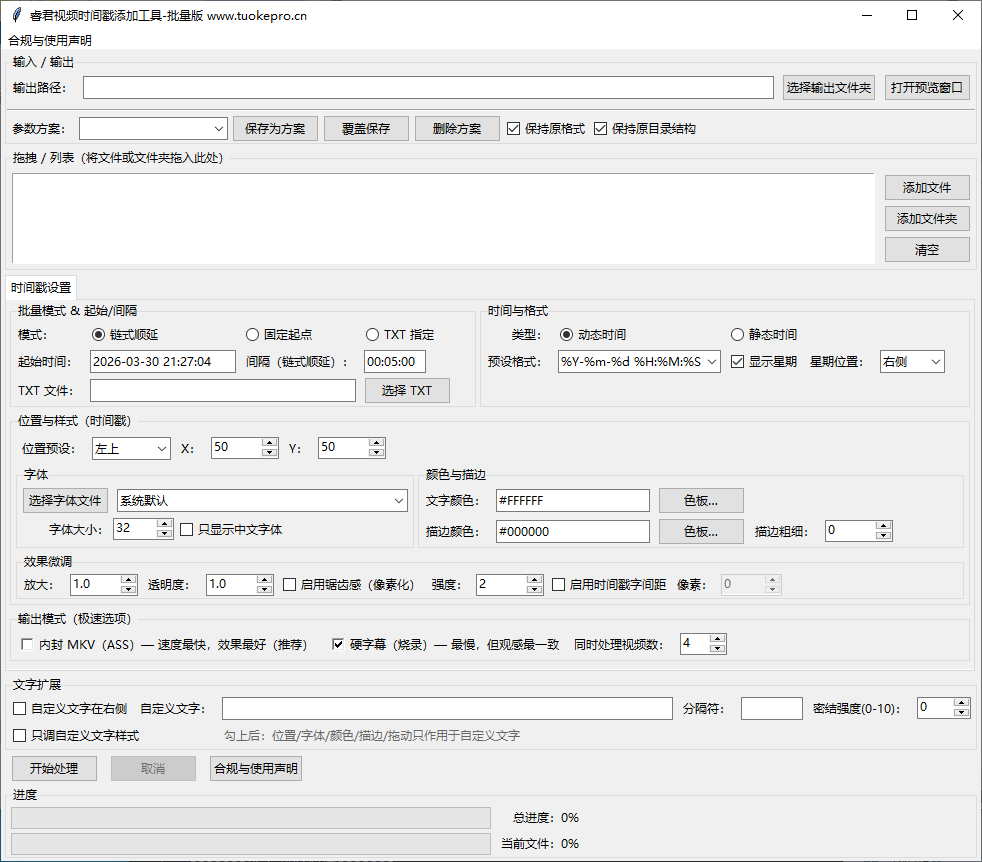
Task: Increase the 透明度 opacity spinner
Action: click(264, 579)
